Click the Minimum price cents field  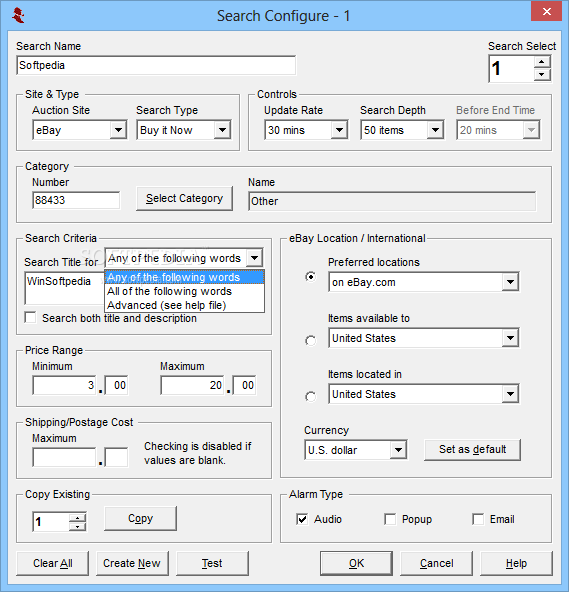[x=116, y=385]
